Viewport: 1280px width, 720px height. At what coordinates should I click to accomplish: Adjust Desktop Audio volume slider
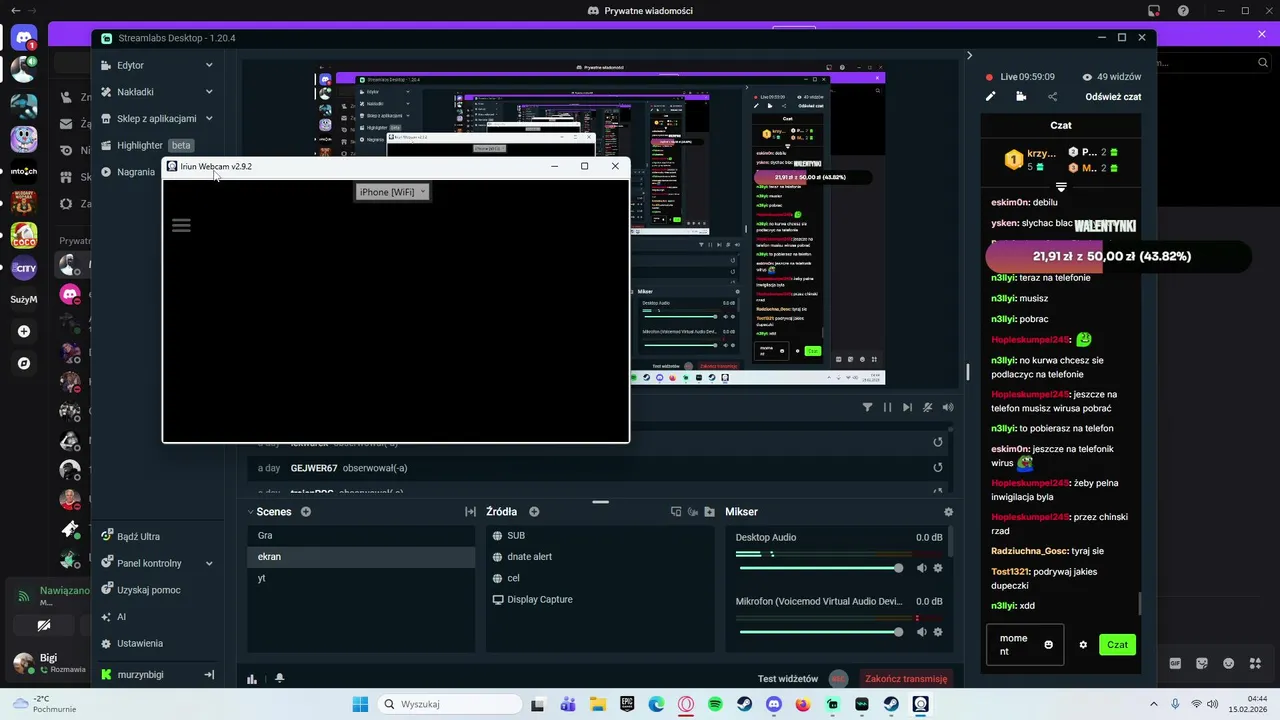[x=820, y=568]
